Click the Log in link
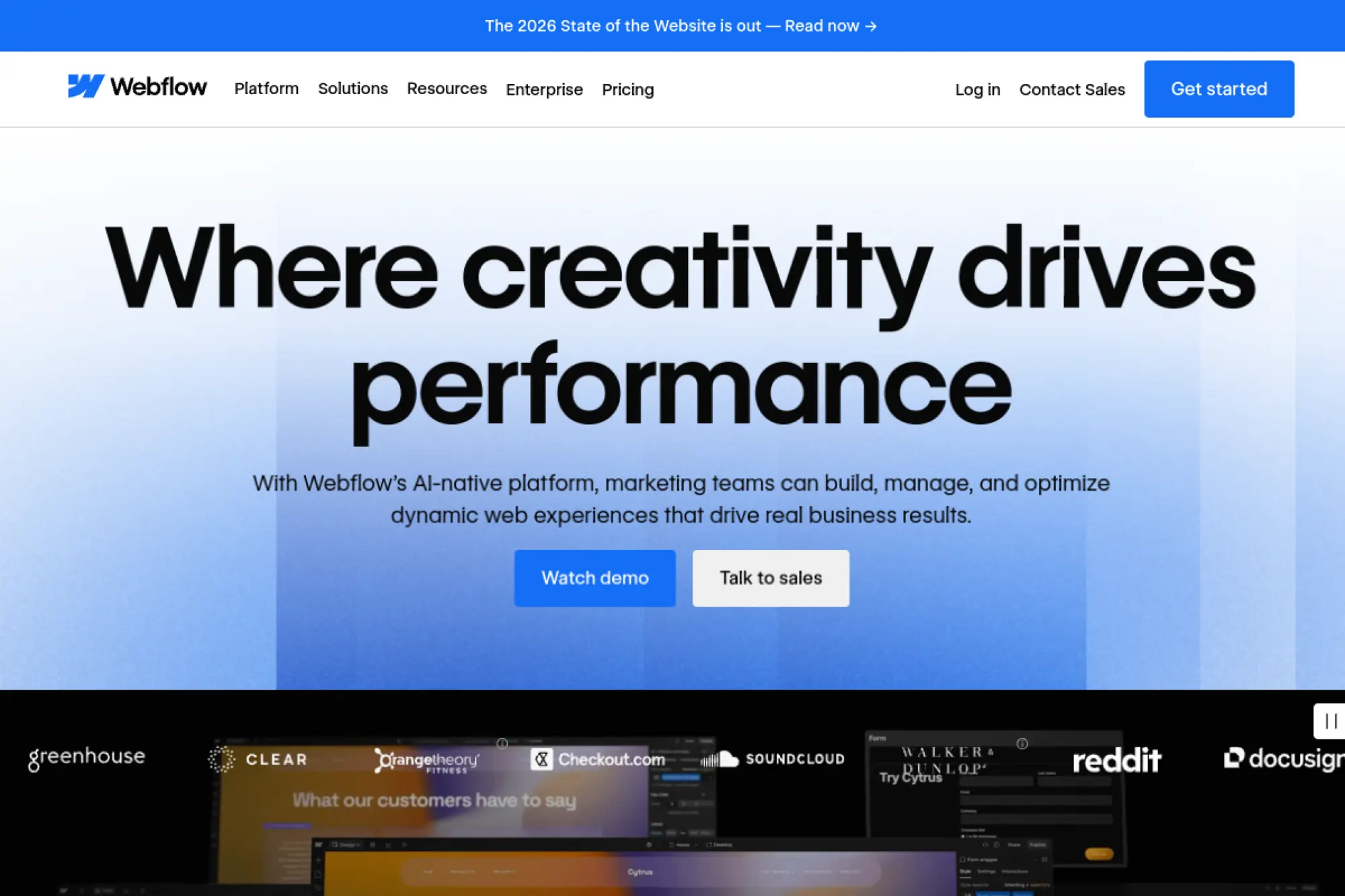This screenshot has width=1345, height=896. (x=978, y=89)
